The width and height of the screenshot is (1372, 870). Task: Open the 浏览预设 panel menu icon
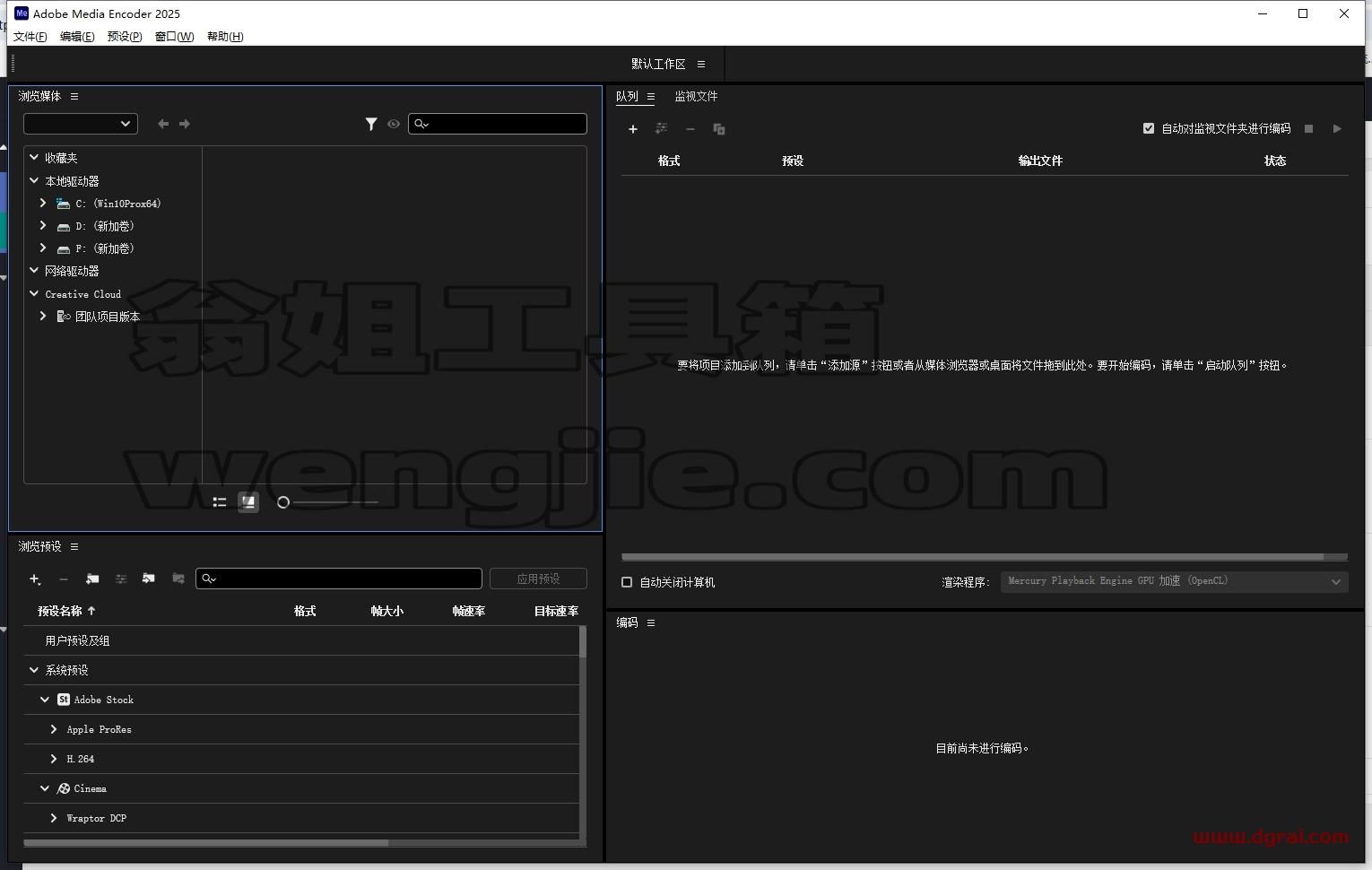pyautogui.click(x=74, y=546)
